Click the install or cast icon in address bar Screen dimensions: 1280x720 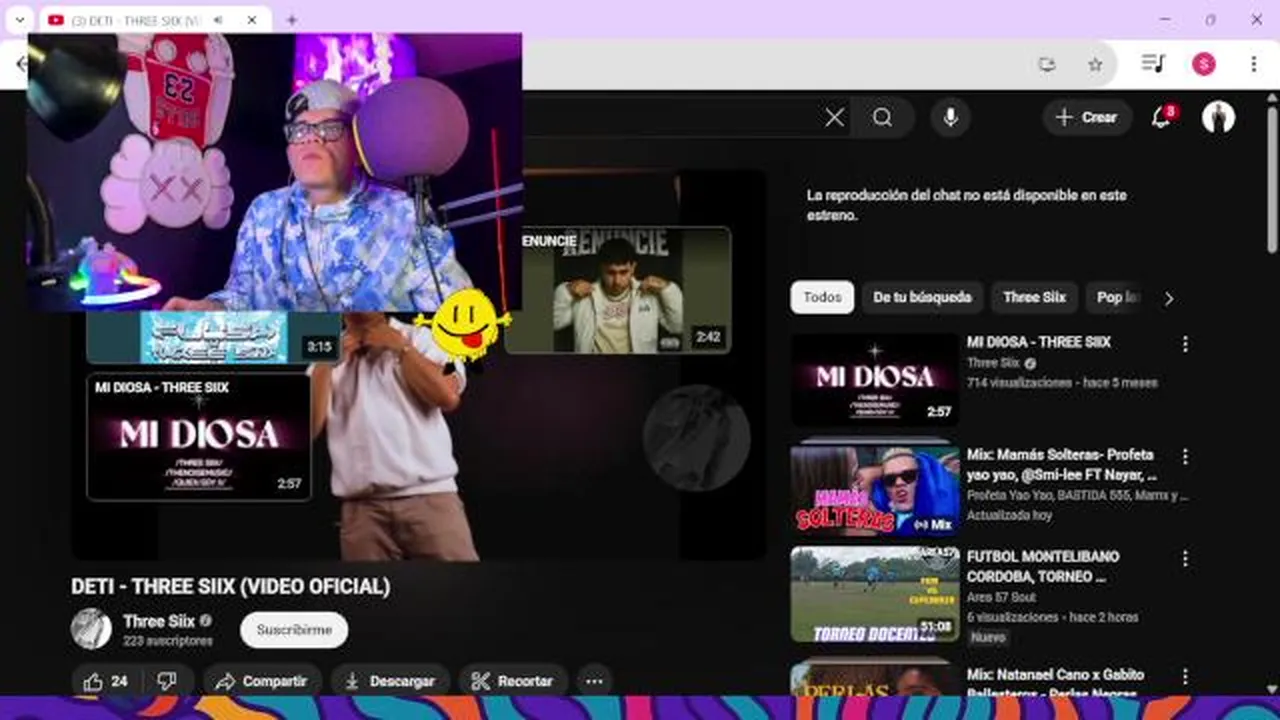[1047, 64]
